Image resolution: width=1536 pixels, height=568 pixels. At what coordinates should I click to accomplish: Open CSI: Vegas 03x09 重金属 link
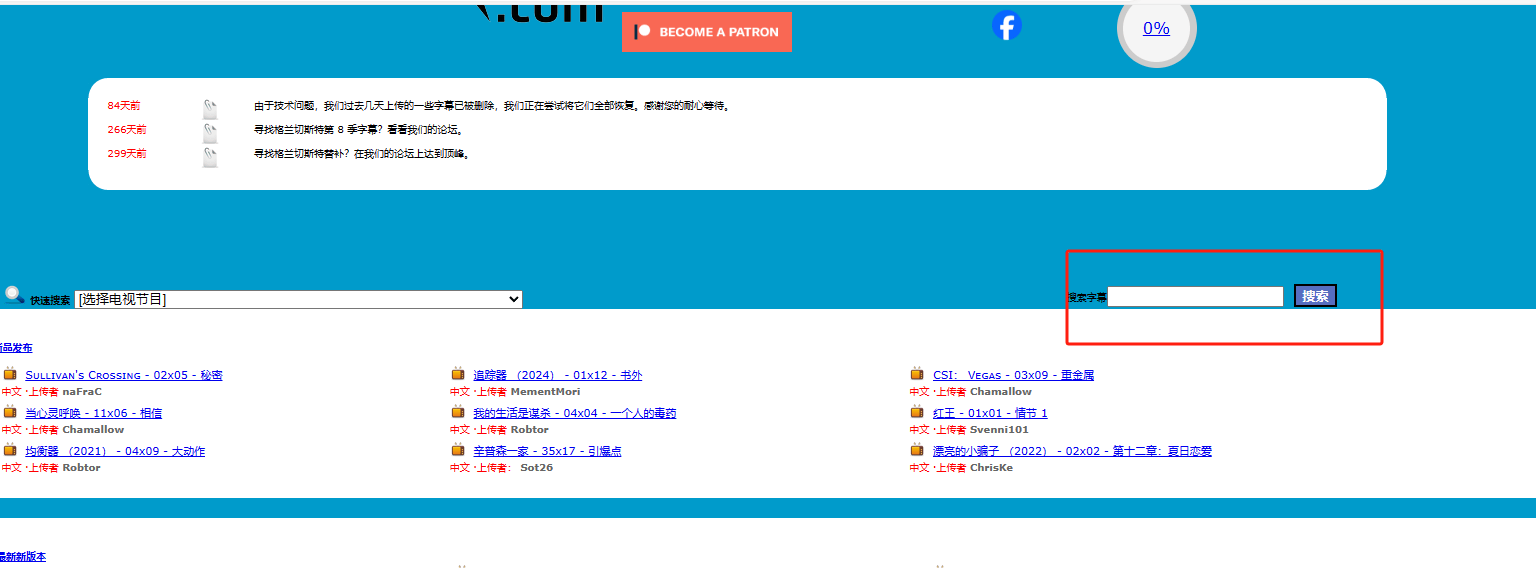click(1013, 375)
